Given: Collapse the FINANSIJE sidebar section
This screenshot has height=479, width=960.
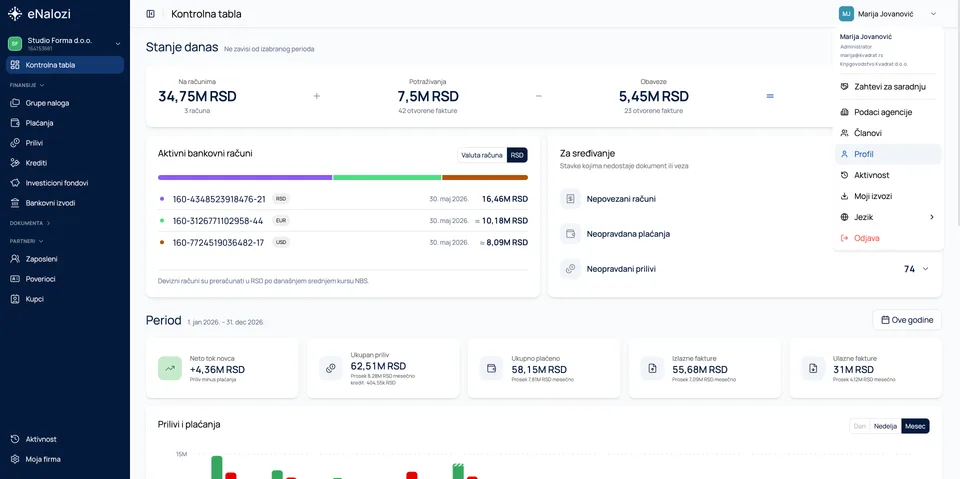Looking at the screenshot, I should pos(27,85).
